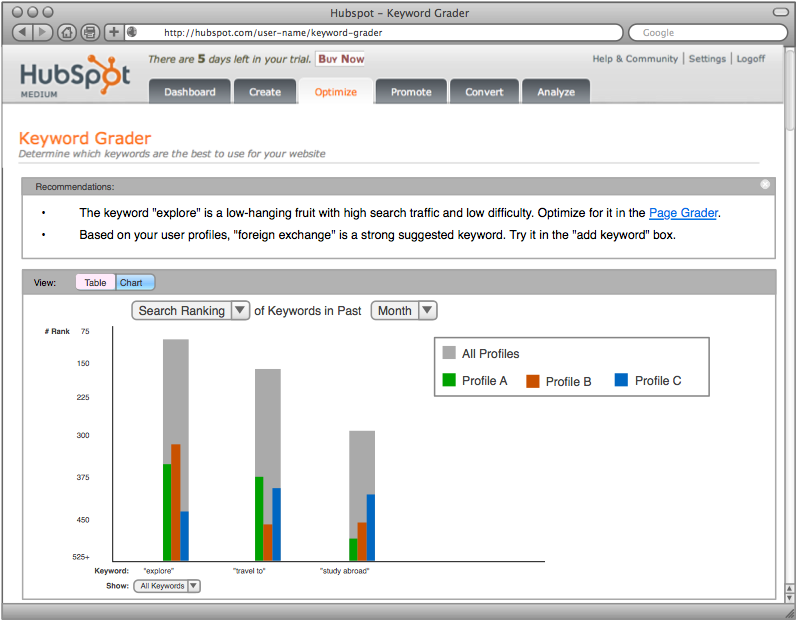This screenshot has height=620, width=797.
Task: Switch to the Analyze tab
Action: coord(556,92)
